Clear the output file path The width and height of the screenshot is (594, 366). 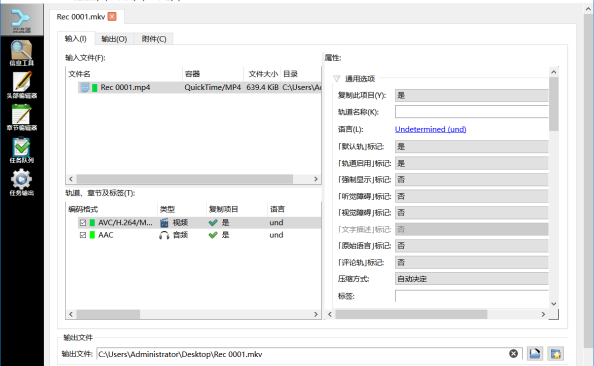513,353
